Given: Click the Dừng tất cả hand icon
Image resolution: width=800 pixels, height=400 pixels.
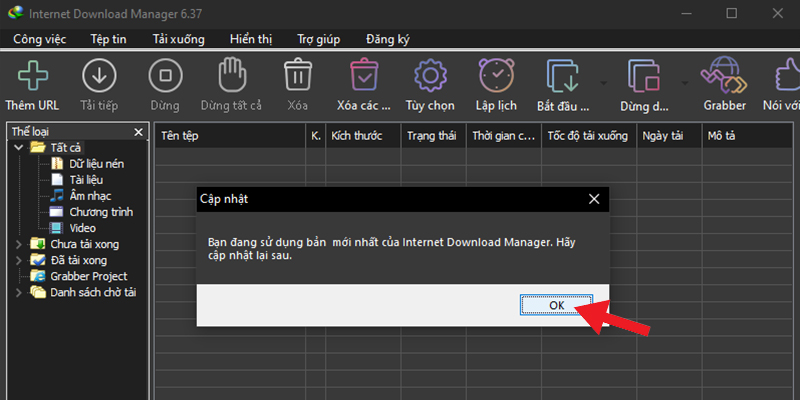Looking at the screenshot, I should coord(232,74).
